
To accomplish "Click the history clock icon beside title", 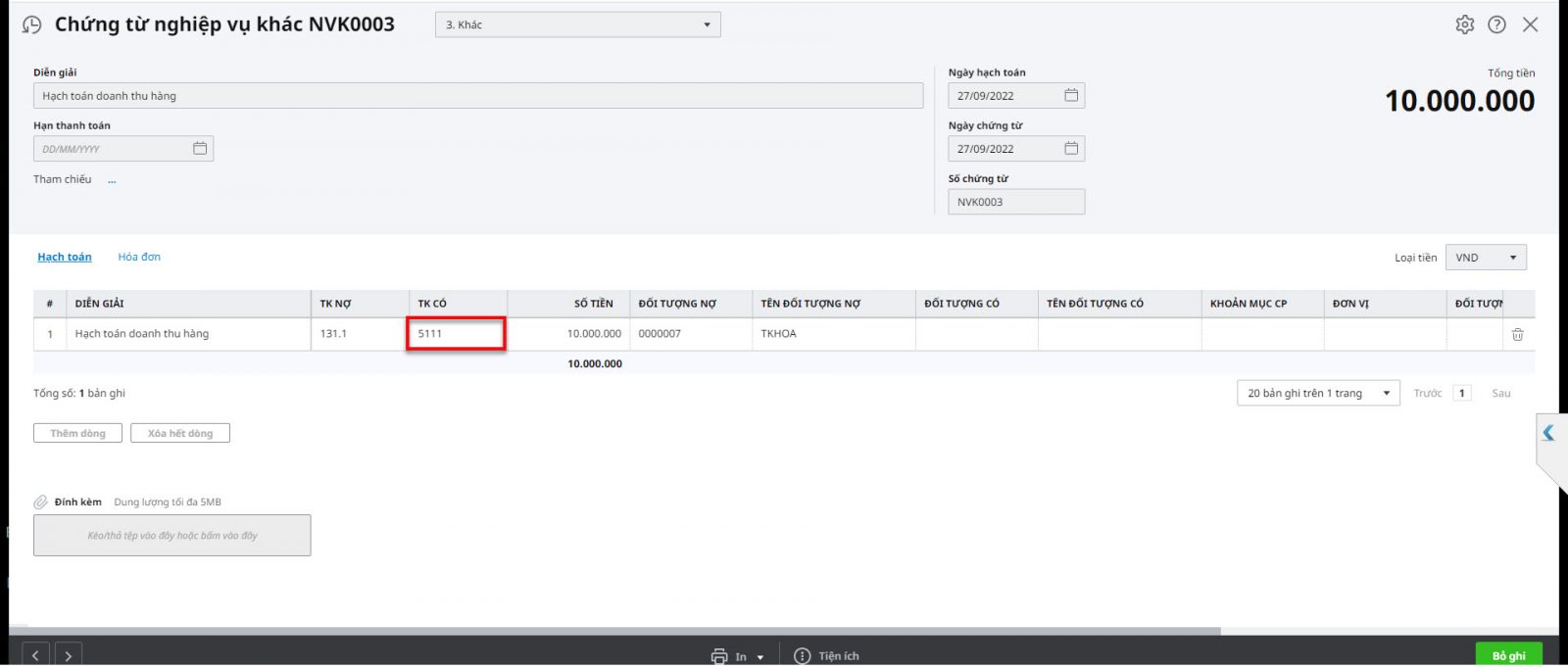I will pos(32,25).
